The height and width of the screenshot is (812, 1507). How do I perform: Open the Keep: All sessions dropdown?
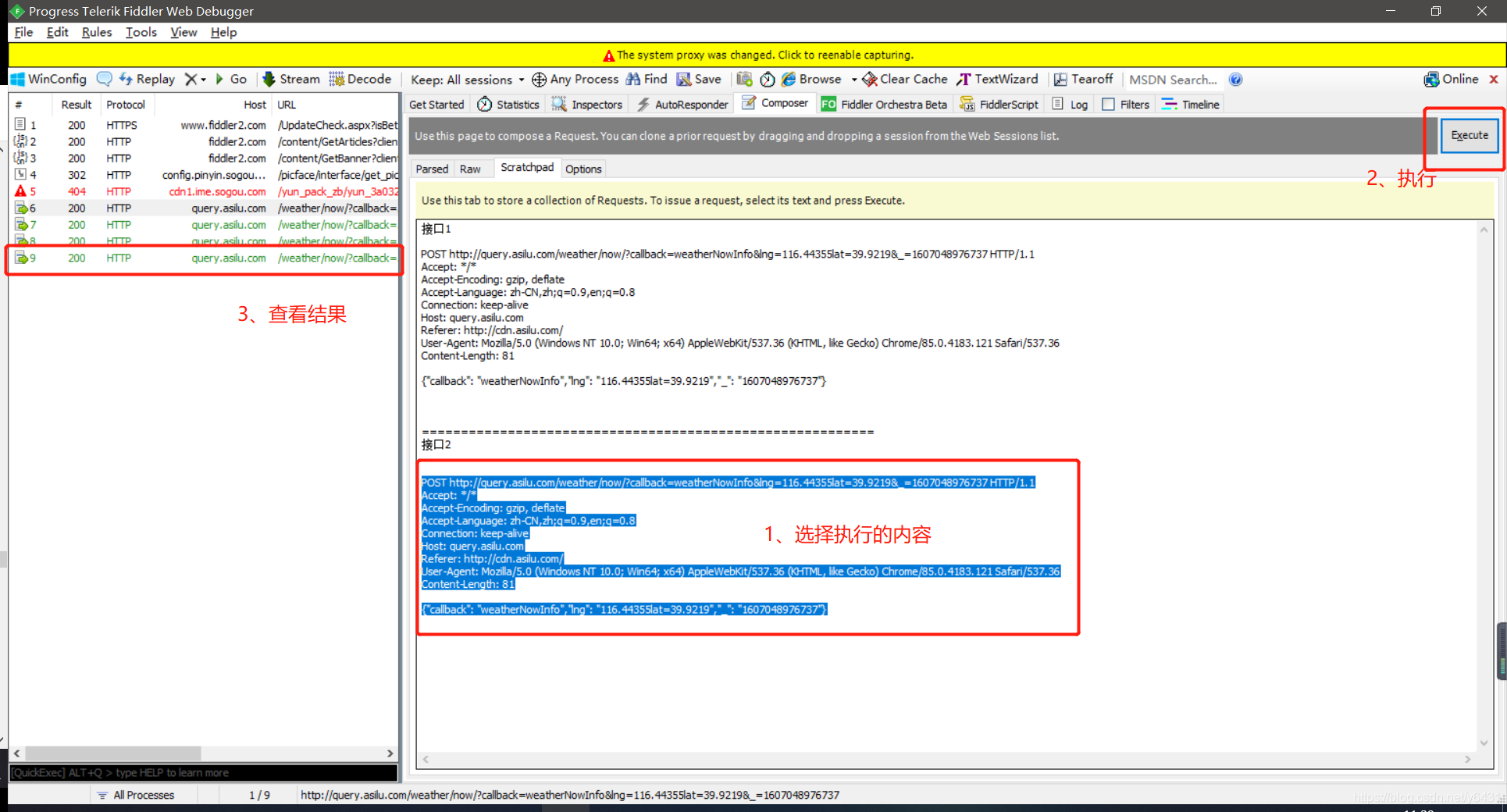coord(468,80)
